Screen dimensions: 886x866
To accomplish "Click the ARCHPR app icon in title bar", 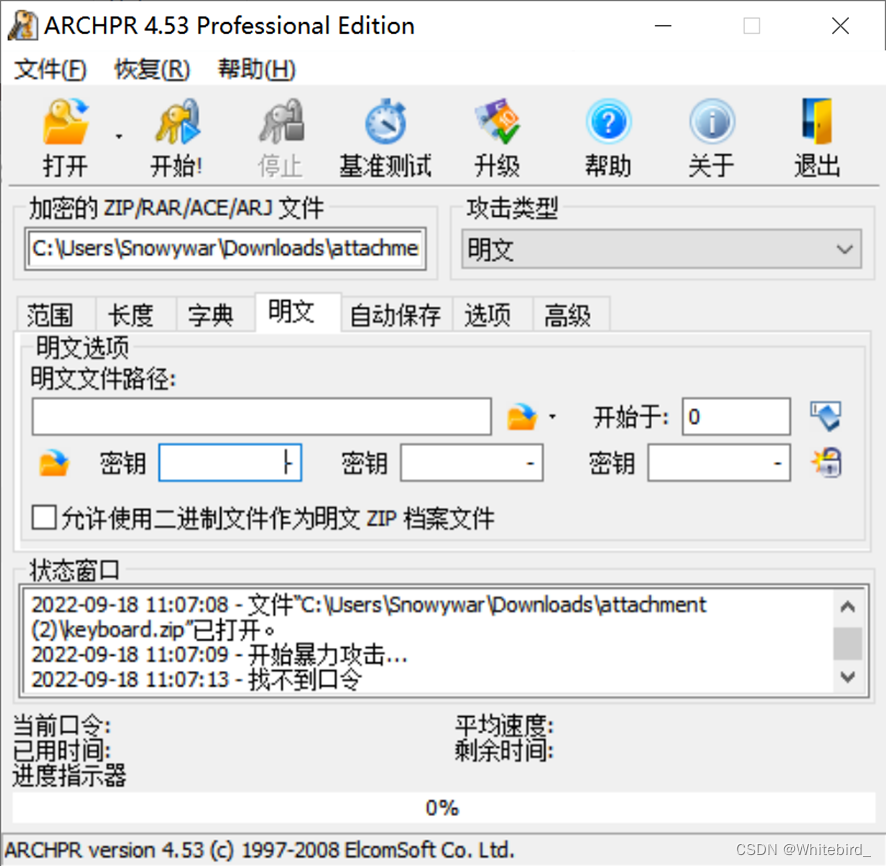I will [x=23, y=26].
